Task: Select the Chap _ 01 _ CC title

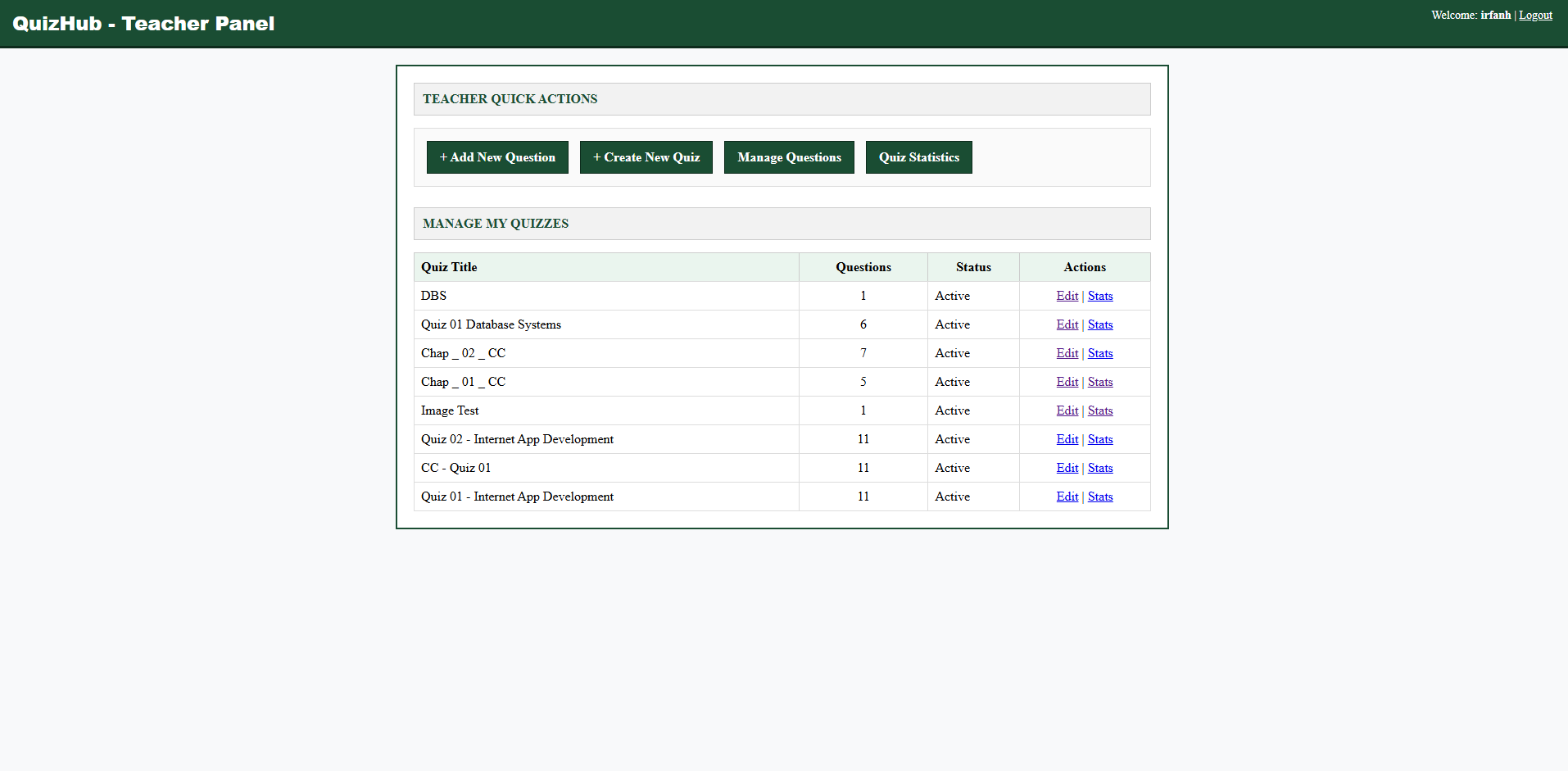Action: 463,382
